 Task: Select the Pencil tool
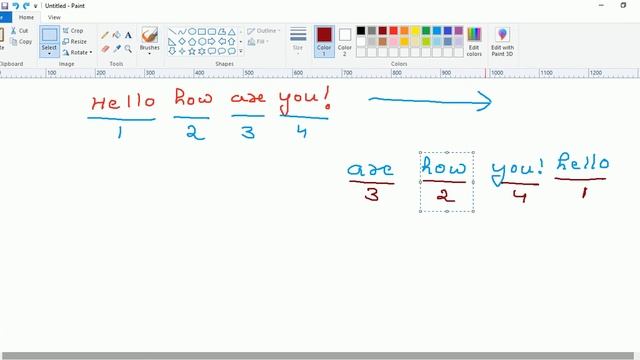coord(105,36)
